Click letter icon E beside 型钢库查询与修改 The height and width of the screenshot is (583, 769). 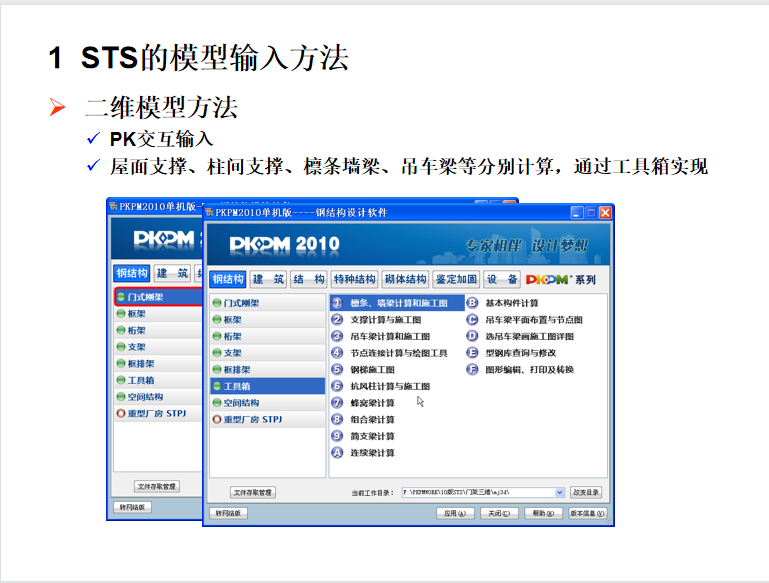point(473,353)
